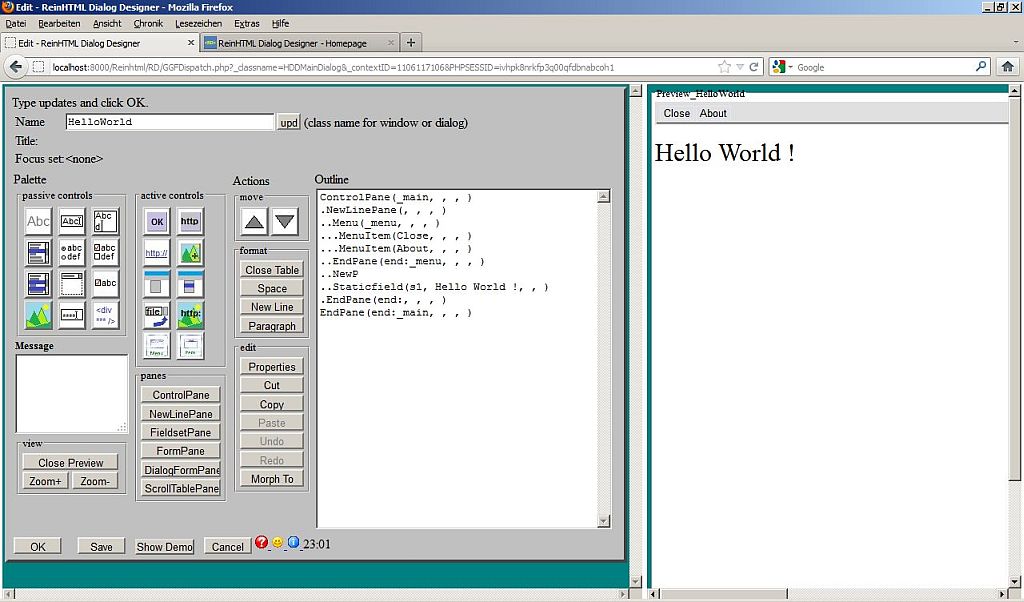Select the static text 'Abc' passive control
The width and height of the screenshot is (1024, 602).
tap(38, 221)
